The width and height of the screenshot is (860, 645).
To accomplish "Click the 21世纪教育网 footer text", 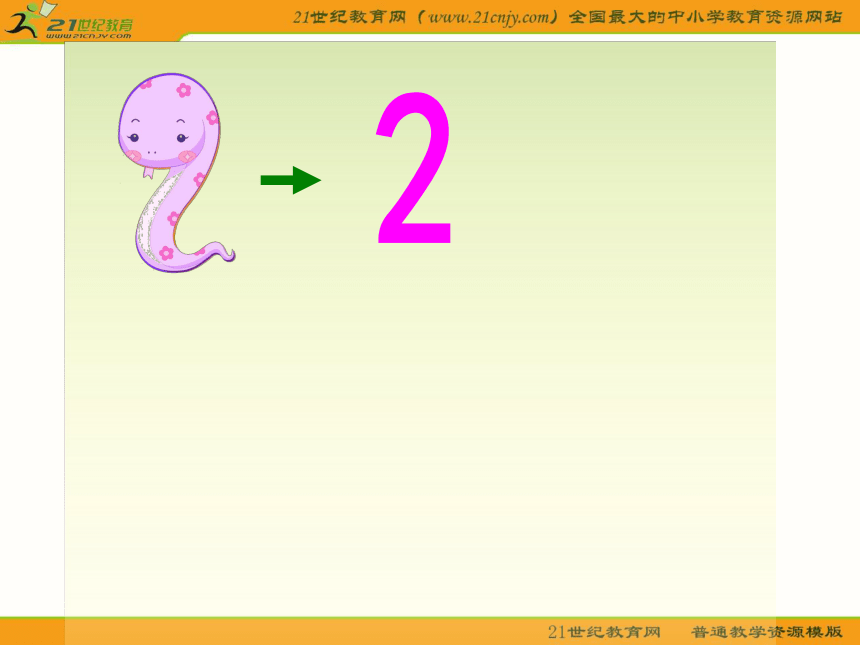I will [604, 632].
